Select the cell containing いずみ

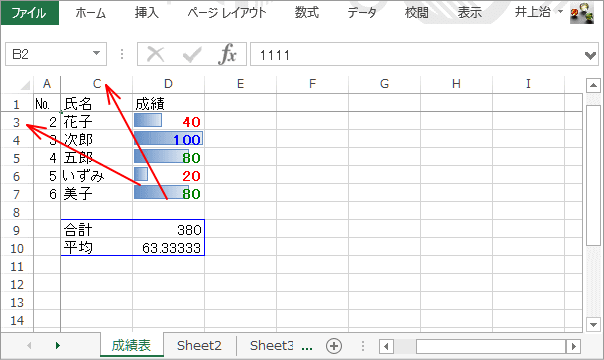click(x=97, y=176)
